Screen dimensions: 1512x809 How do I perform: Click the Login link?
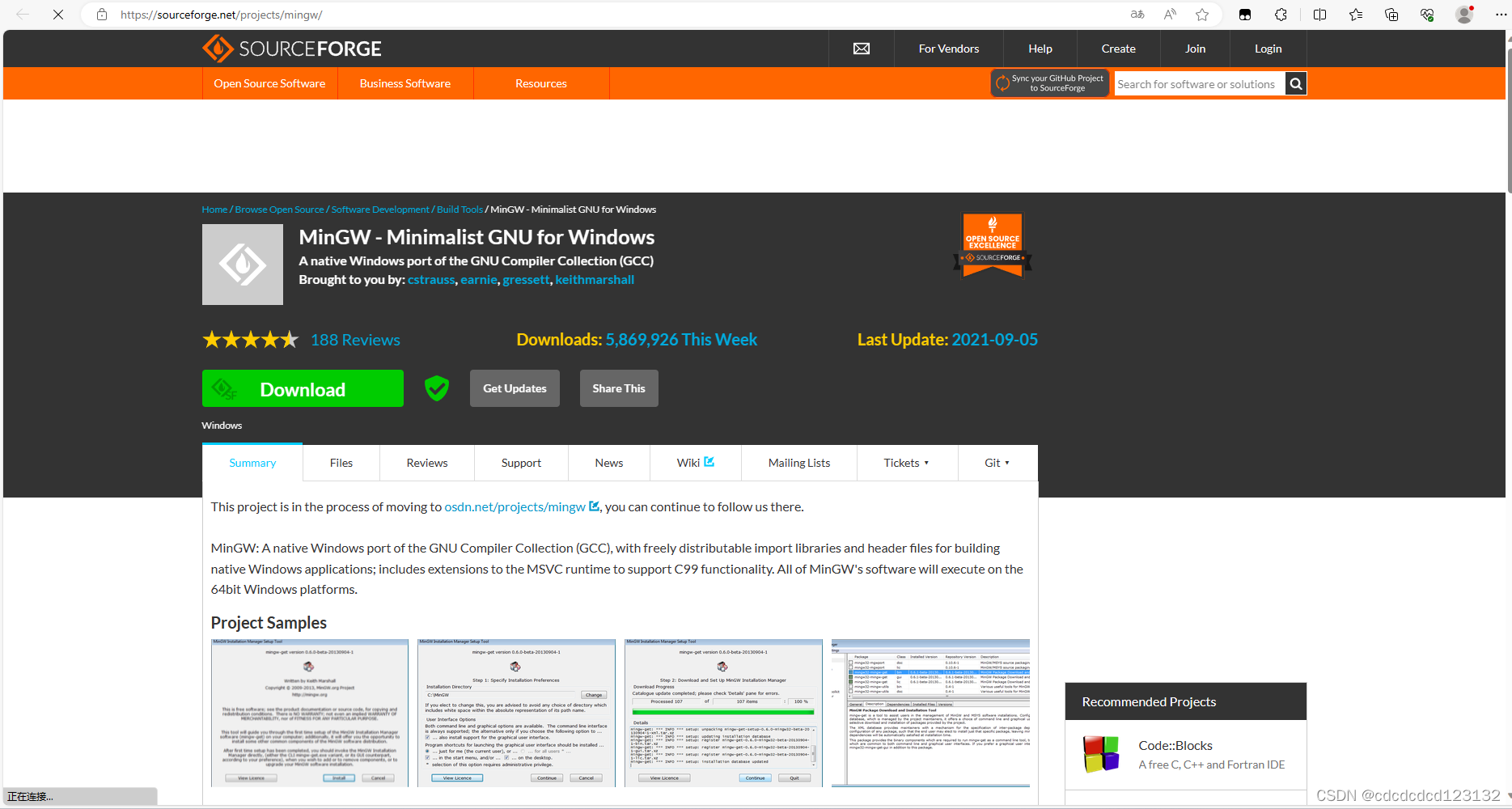[1268, 49]
